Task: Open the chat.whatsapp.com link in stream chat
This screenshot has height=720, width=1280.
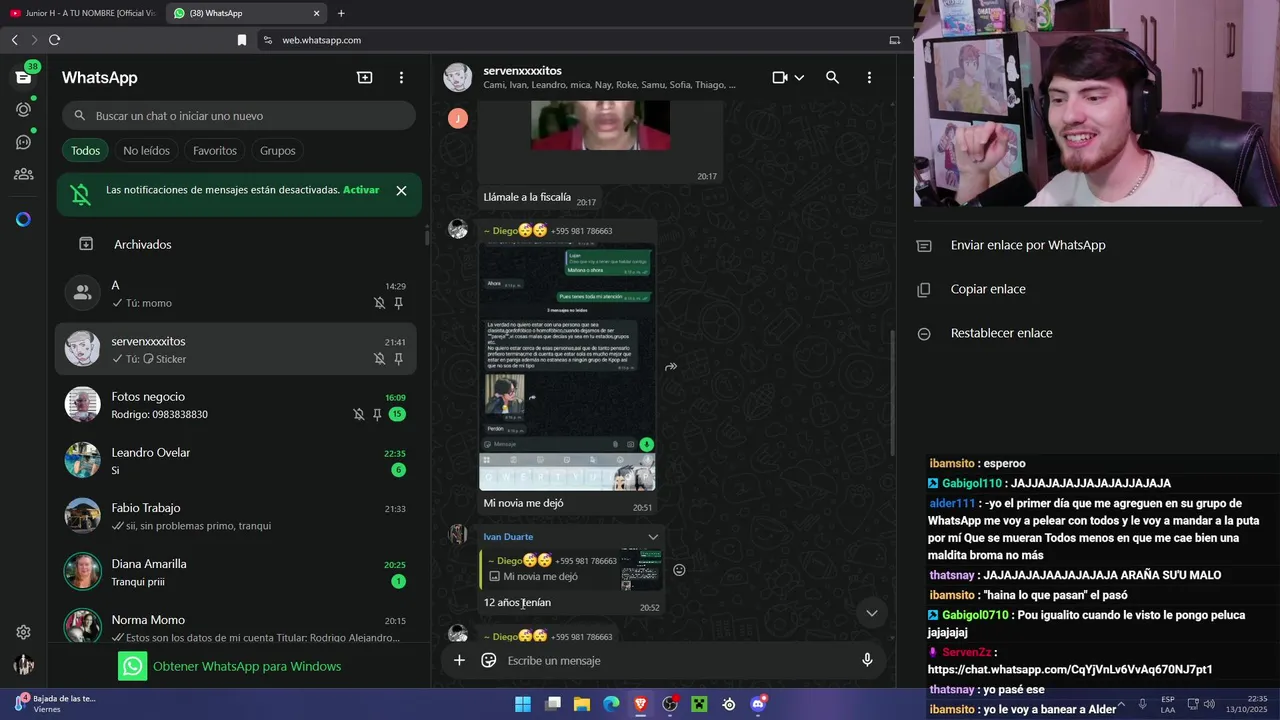Action: (1069, 670)
